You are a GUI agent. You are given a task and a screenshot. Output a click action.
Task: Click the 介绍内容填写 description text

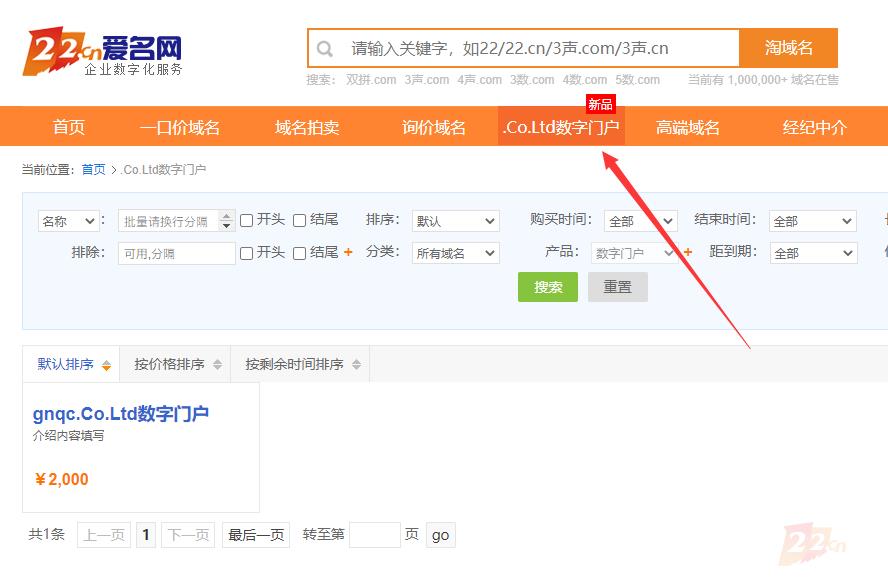(69, 435)
